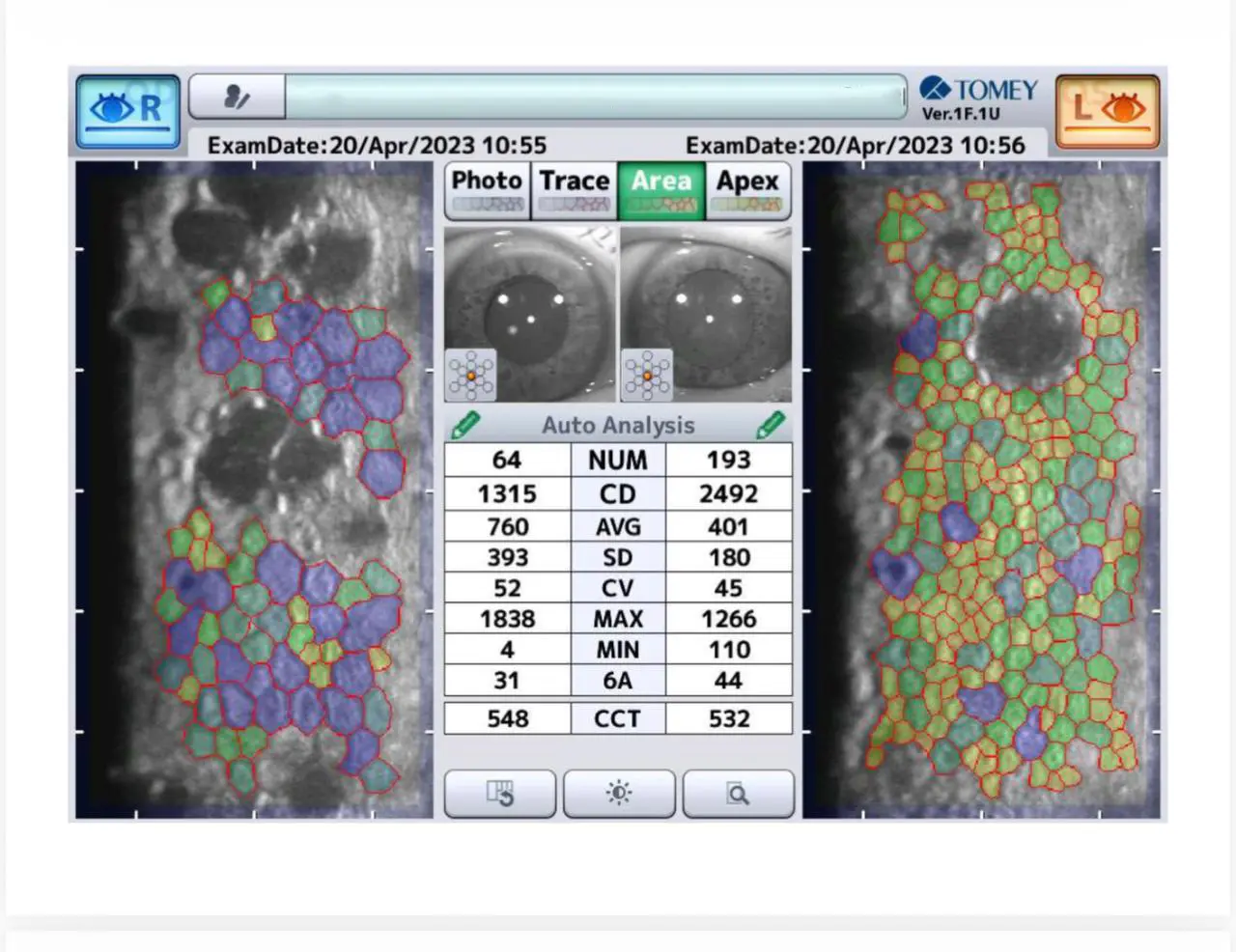Select the left eye L button
The image size is (1236, 952).
[1108, 110]
